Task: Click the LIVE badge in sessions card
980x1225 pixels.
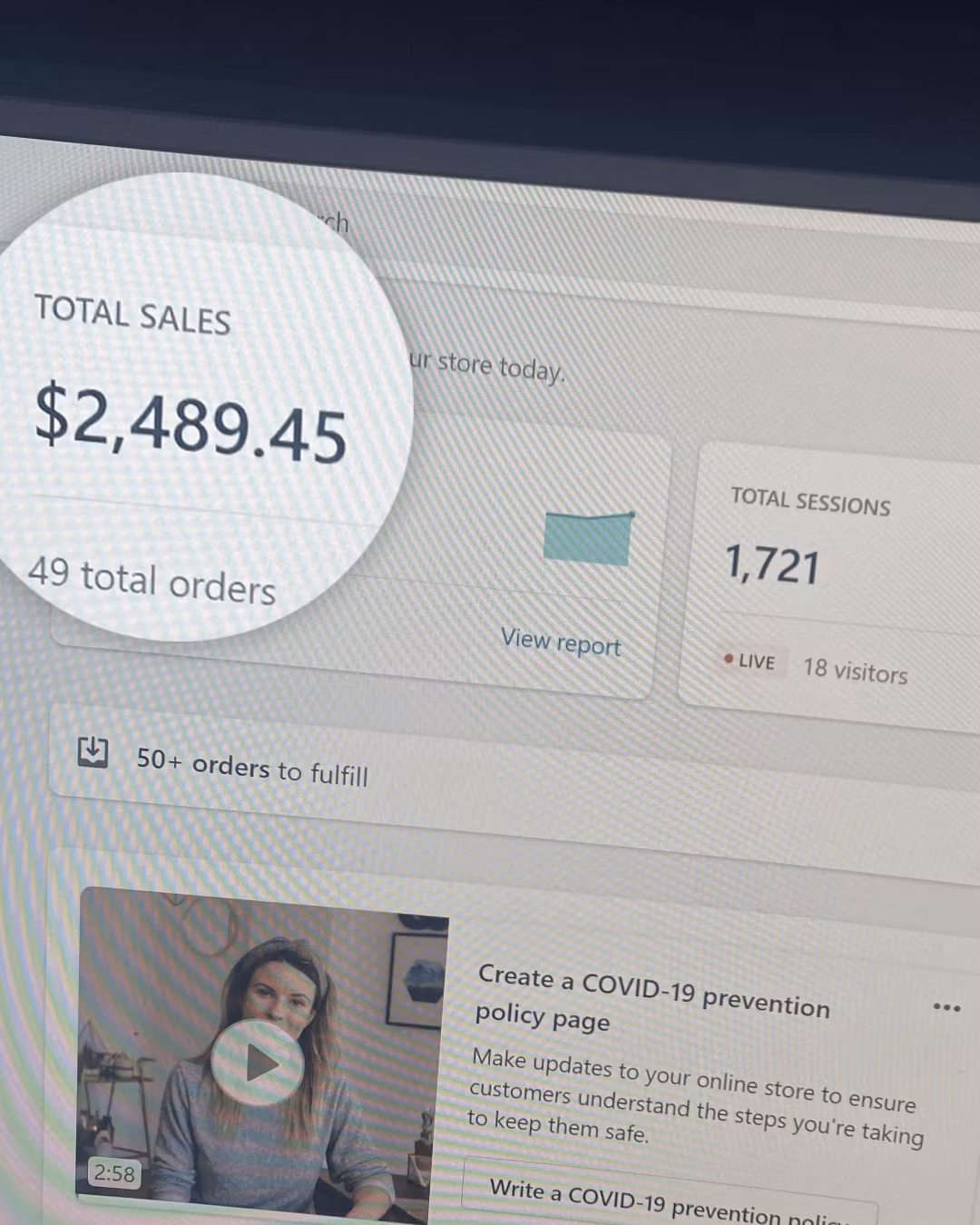Action: click(751, 661)
